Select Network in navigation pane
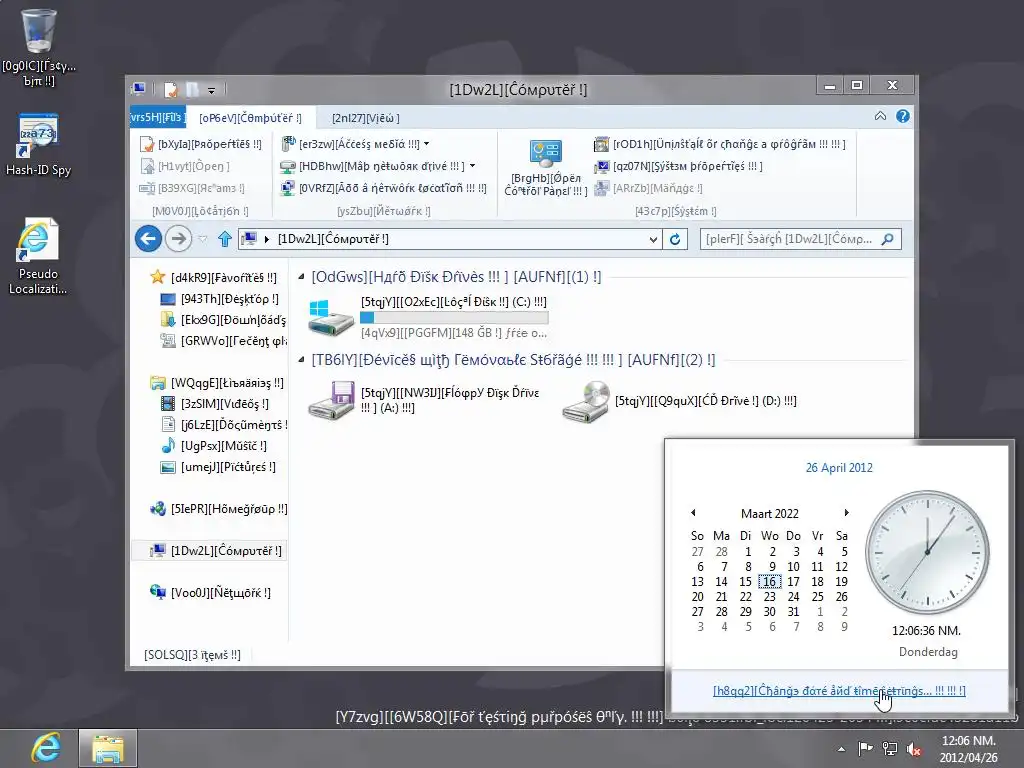 (210, 593)
